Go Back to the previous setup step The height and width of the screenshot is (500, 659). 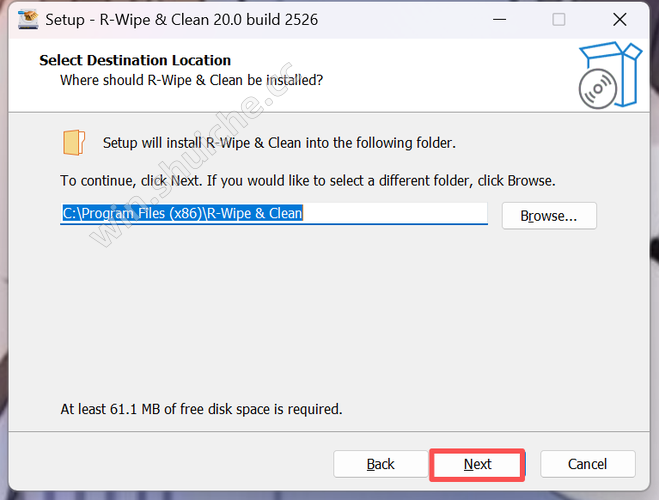[380, 464]
